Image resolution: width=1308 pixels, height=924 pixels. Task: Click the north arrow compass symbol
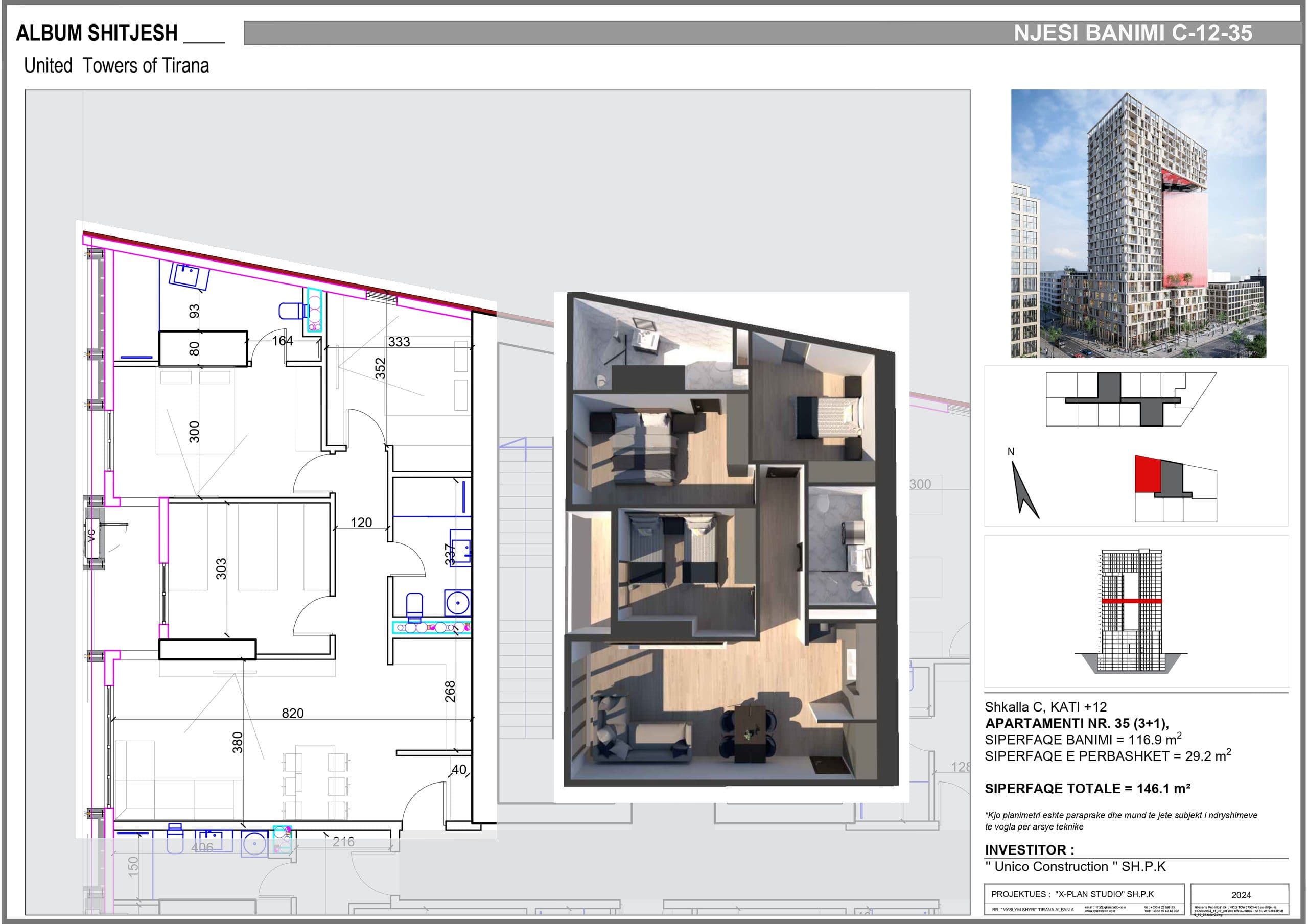[x=1024, y=489]
